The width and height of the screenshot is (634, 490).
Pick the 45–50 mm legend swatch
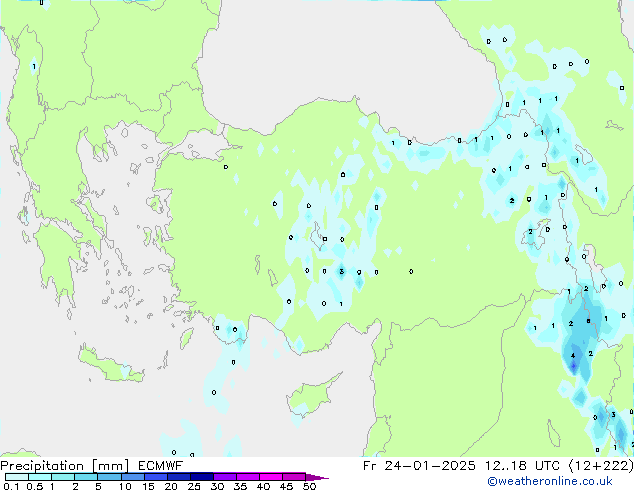coord(294,477)
